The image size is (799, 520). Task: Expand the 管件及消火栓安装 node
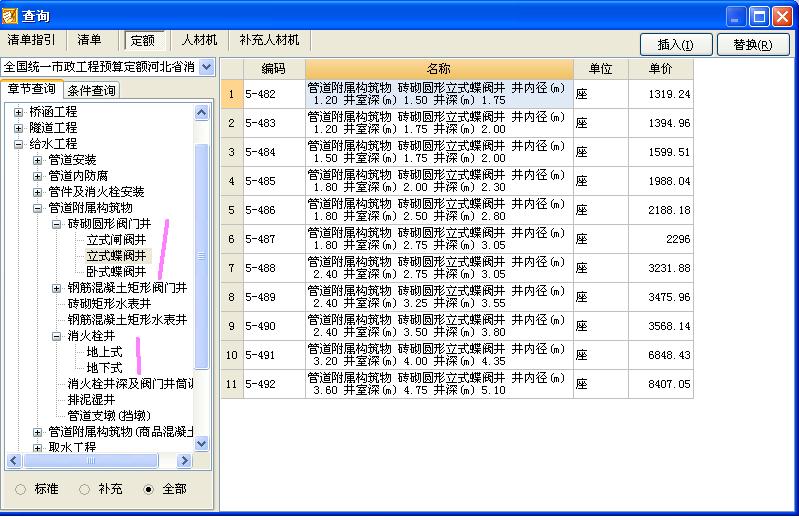[37, 192]
